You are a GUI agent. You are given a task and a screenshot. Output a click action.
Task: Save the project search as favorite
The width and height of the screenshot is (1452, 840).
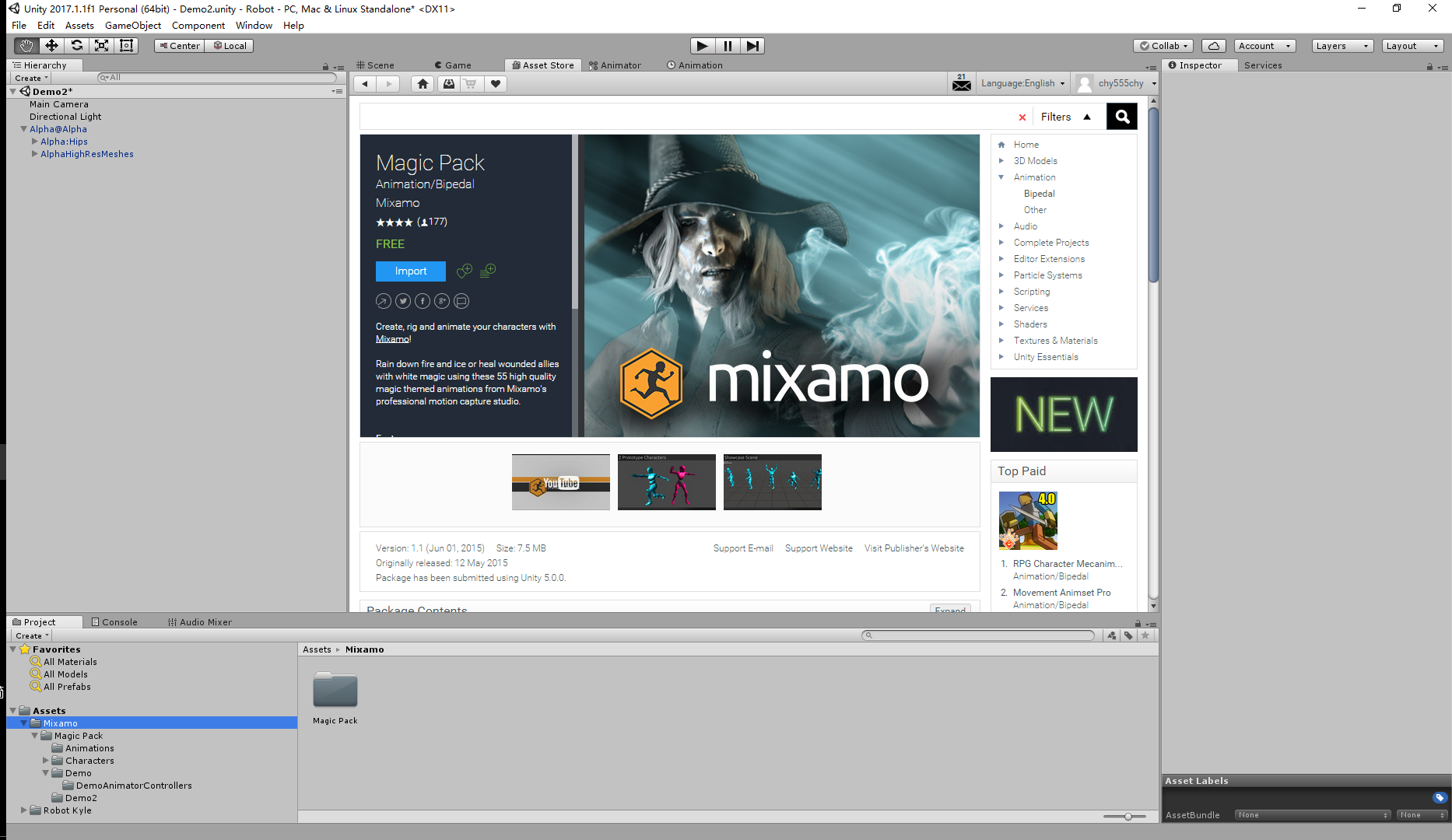pos(1145,635)
